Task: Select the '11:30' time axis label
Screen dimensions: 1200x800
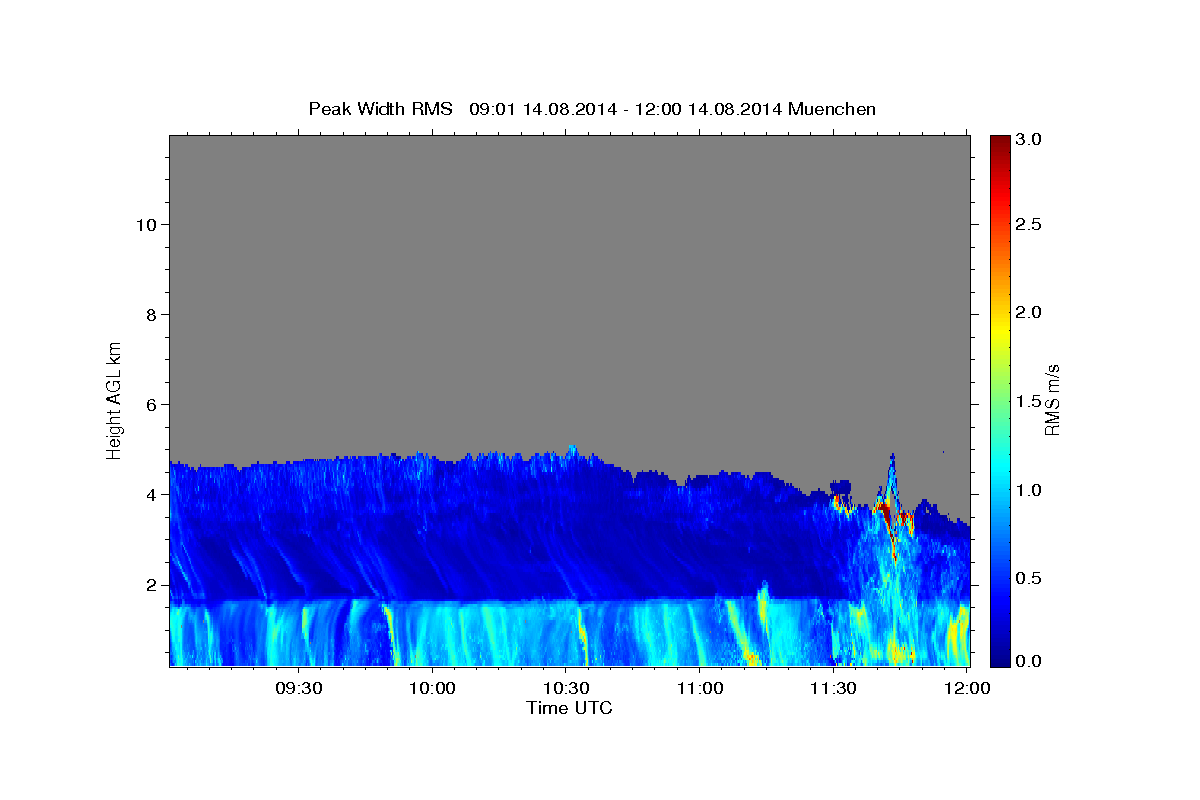Action: coord(832,688)
